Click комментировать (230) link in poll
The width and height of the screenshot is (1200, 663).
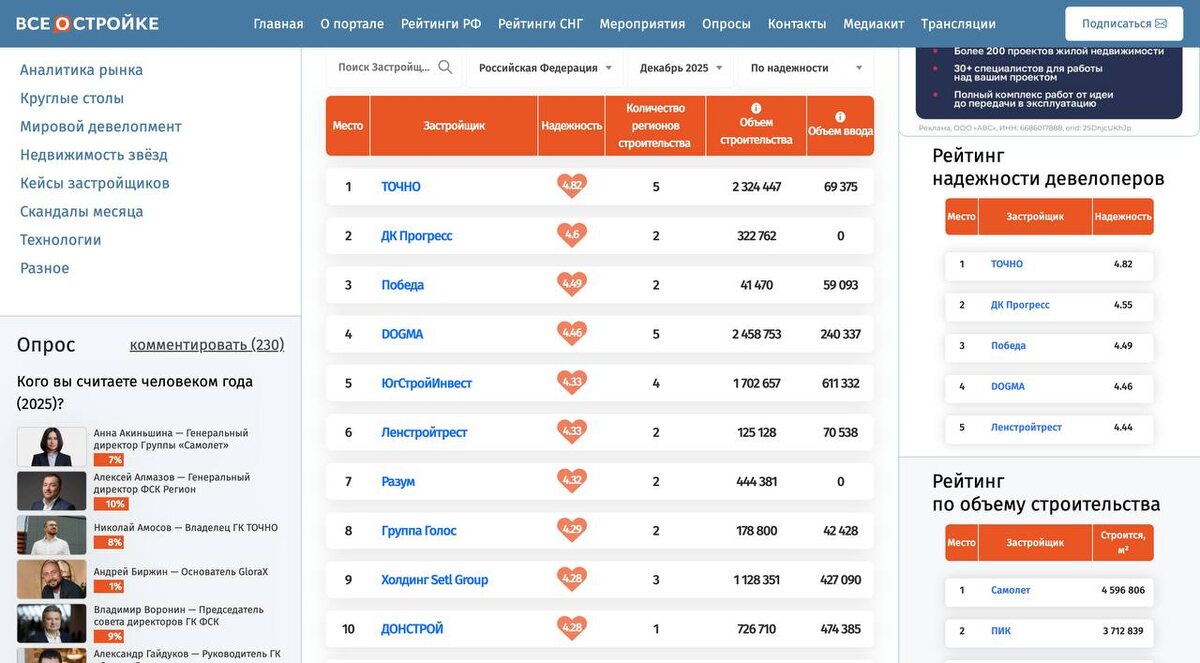tap(207, 345)
